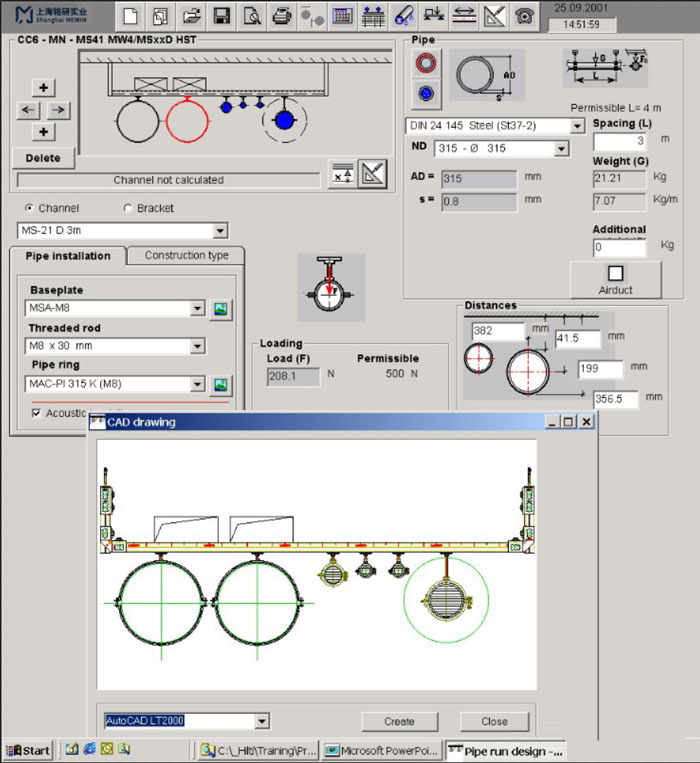Click the Save floppy disk toolbar icon
This screenshot has height=763, width=700.
(221, 16)
